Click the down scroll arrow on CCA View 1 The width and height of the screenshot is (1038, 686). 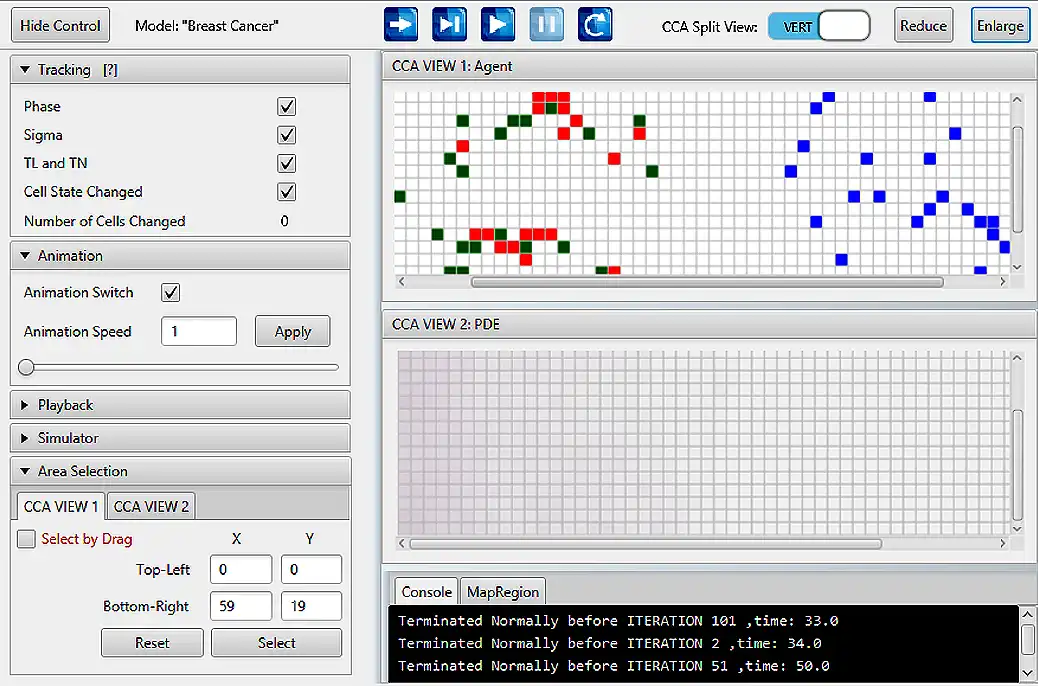[1017, 267]
